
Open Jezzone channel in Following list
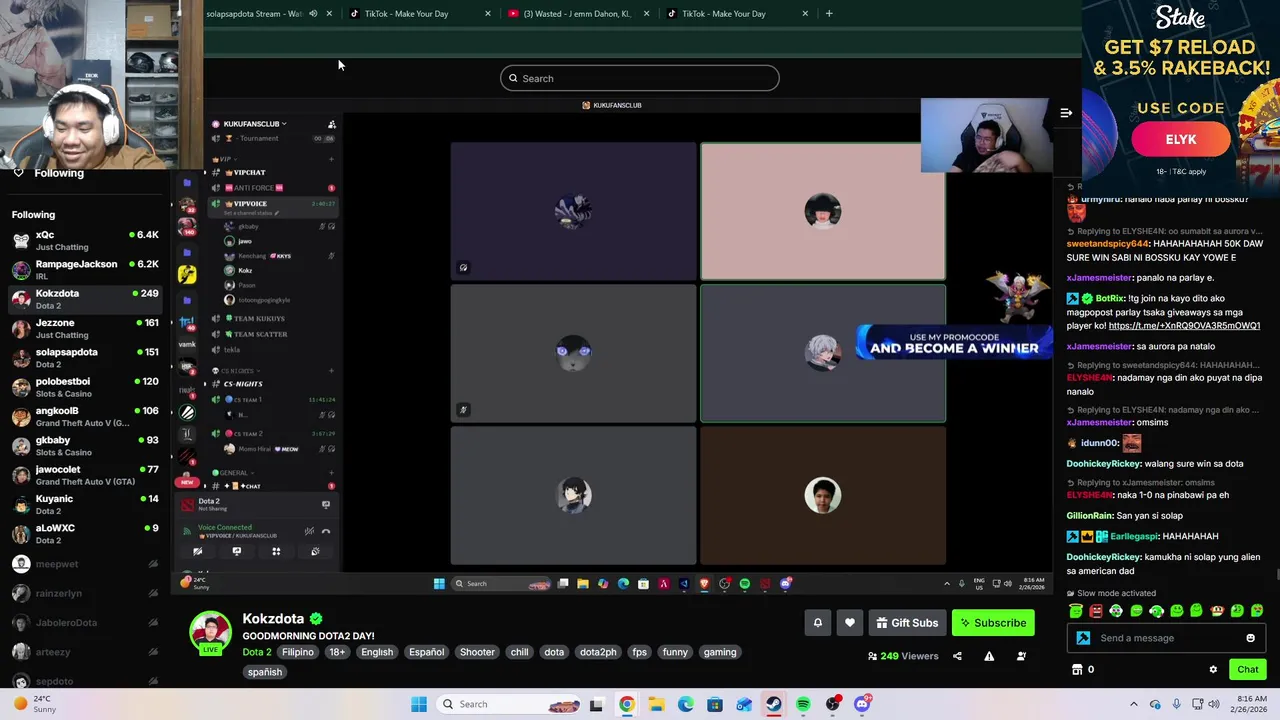[84, 328]
